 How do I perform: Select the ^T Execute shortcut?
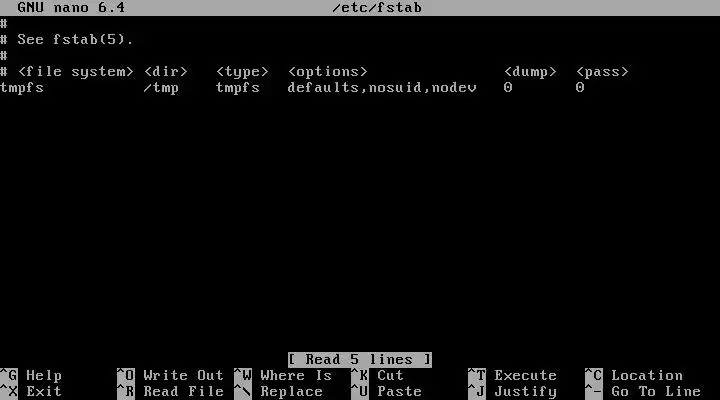click(x=512, y=376)
